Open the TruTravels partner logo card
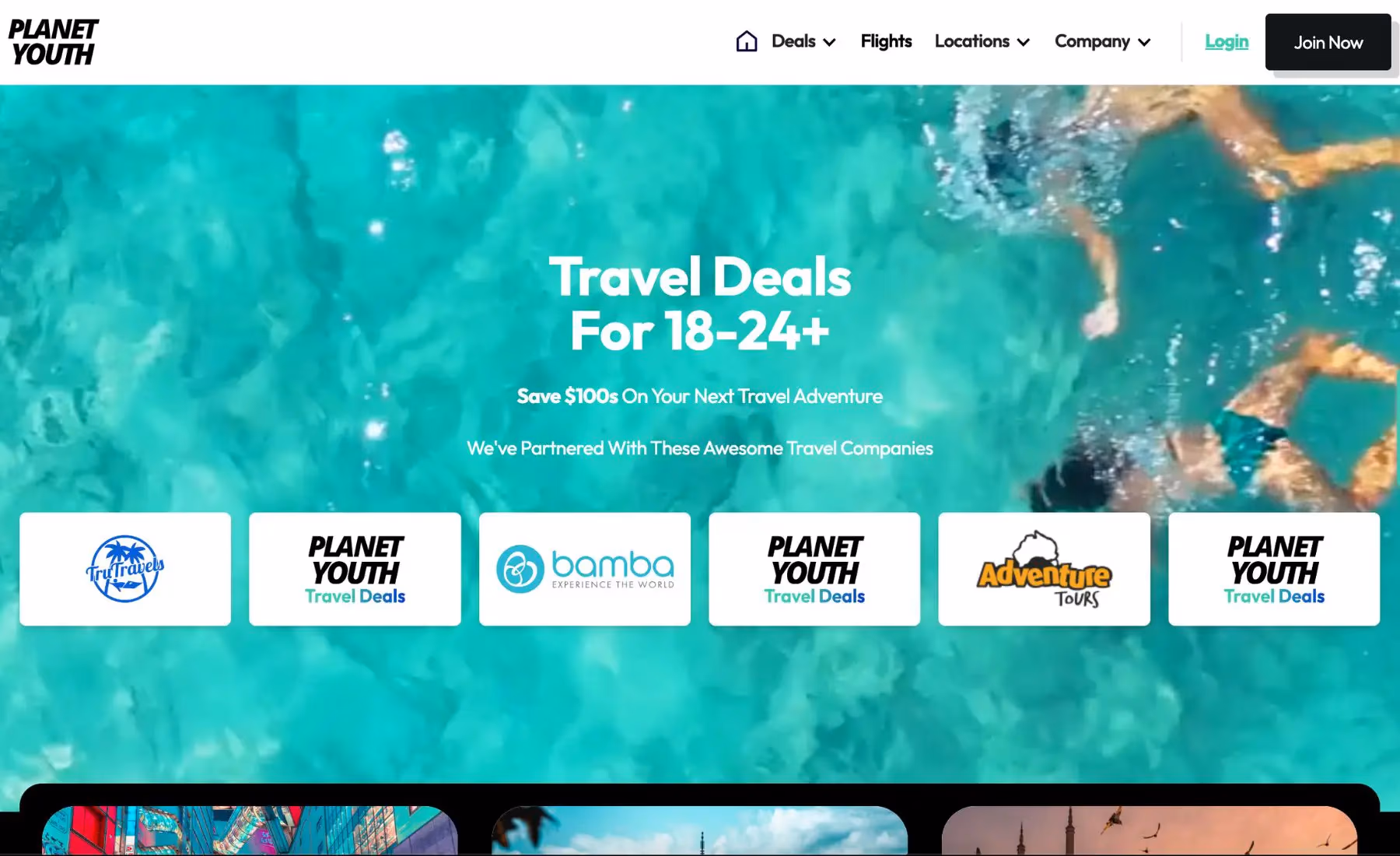Image resolution: width=1400 pixels, height=856 pixels. (125, 569)
